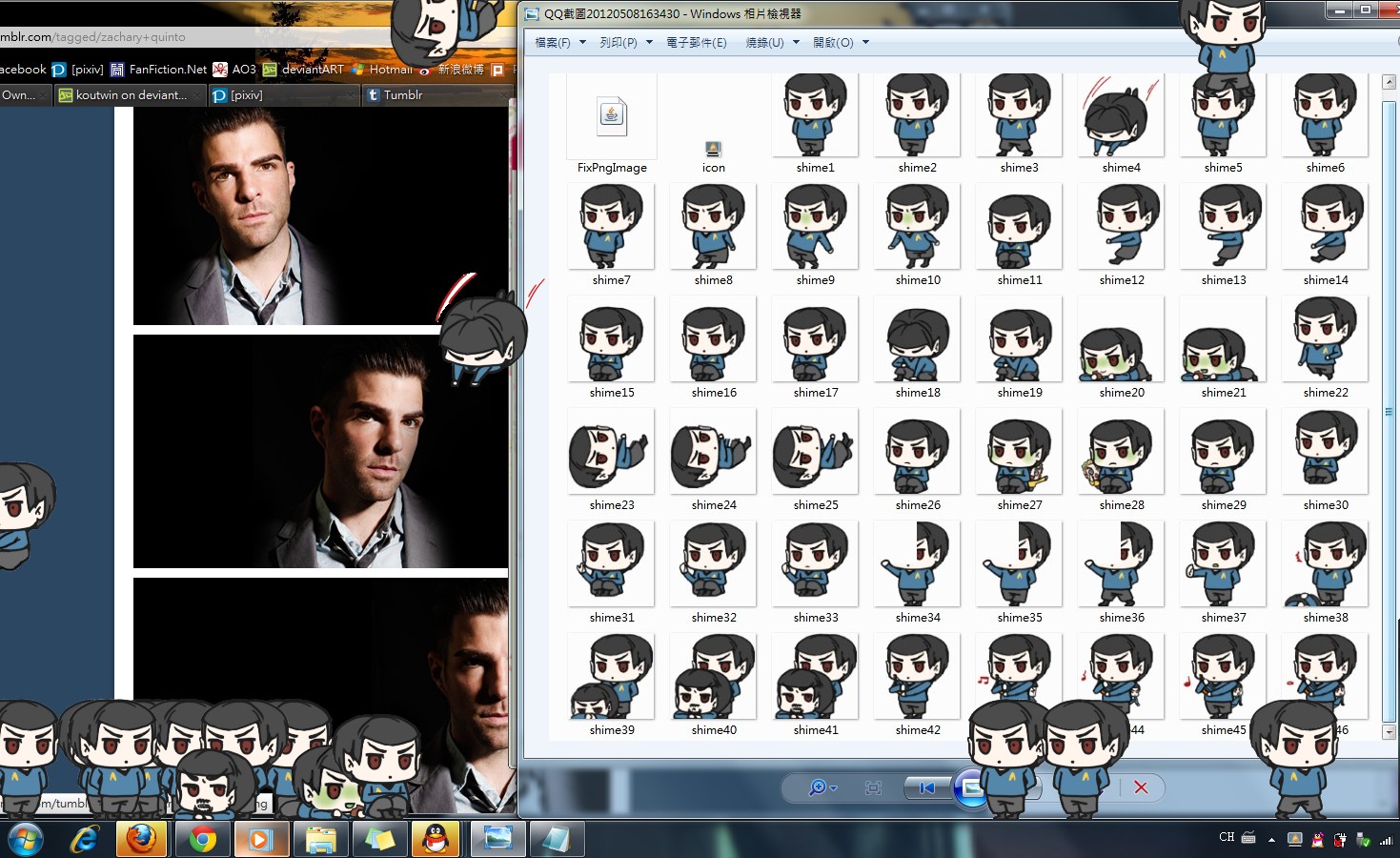Viewport: 1400px width, 858px height.
Task: Expand the 燒錄(U) dropdown arrow
Action: point(796,42)
